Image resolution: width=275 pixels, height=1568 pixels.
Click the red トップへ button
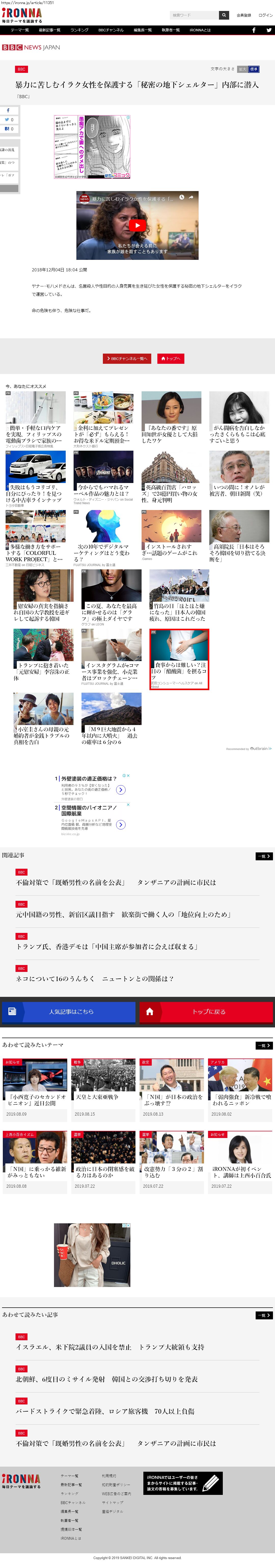tap(170, 358)
